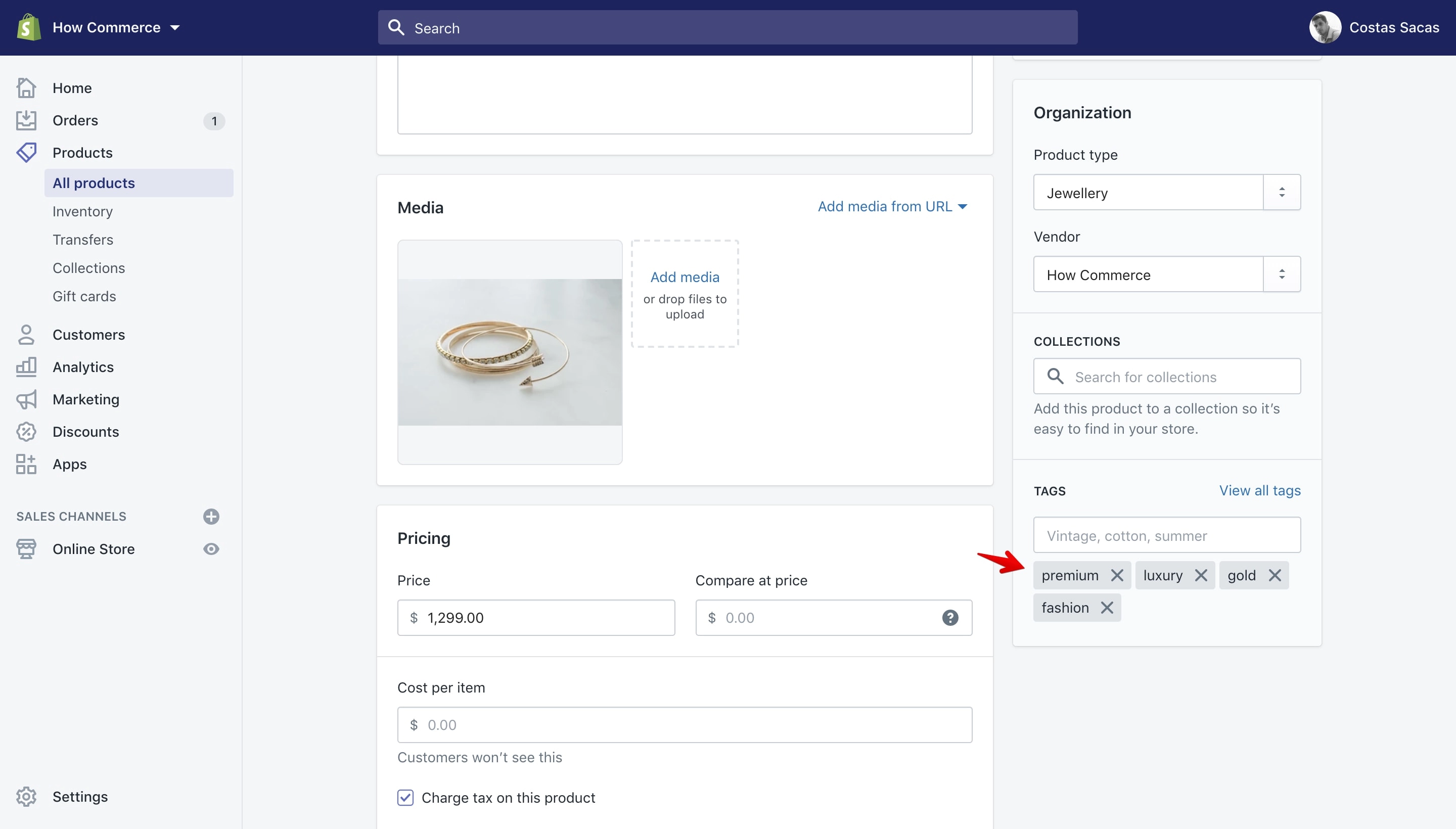
Task: Open Discounts in sidebar
Action: 85,432
